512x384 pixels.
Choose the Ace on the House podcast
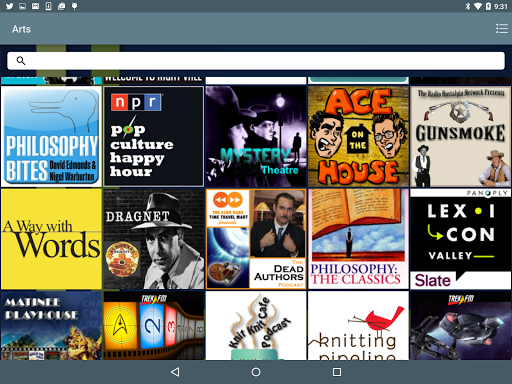(358, 136)
